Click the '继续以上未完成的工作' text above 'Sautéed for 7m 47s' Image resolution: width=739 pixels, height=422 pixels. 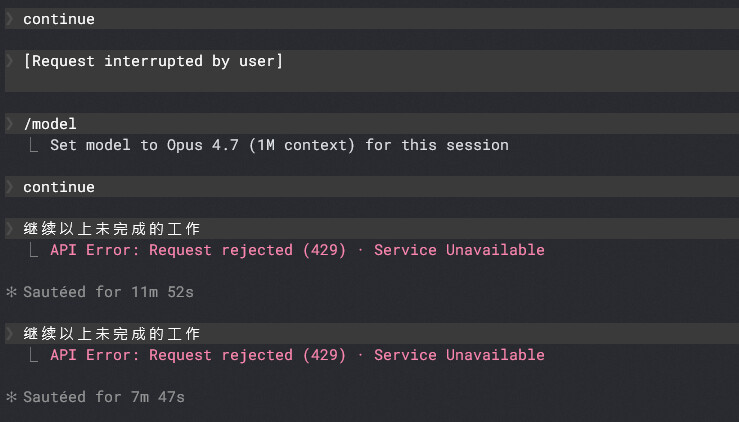[x=112, y=334]
